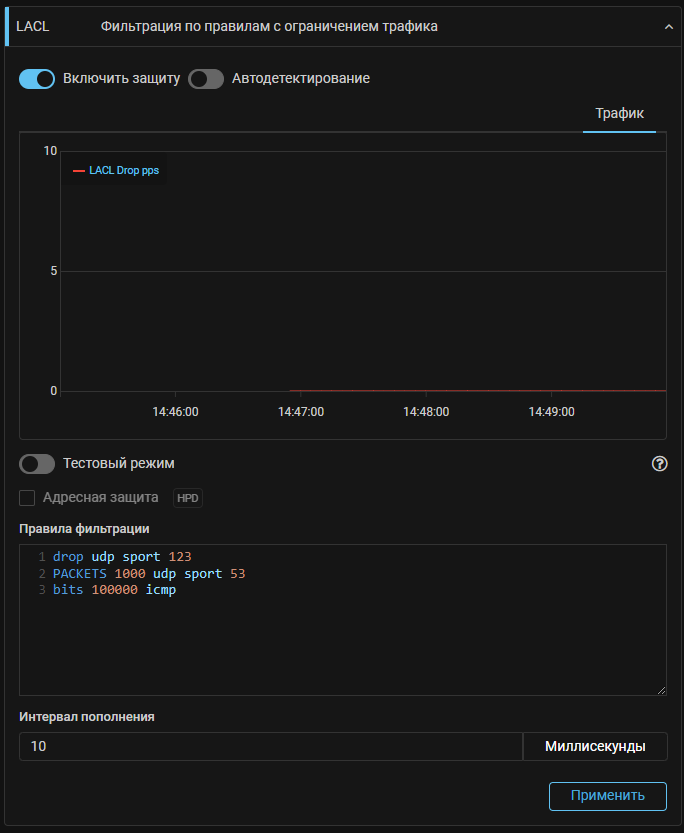Toggle the Включить защиту switch
Screen dimensions: 684x833
(x=37, y=79)
